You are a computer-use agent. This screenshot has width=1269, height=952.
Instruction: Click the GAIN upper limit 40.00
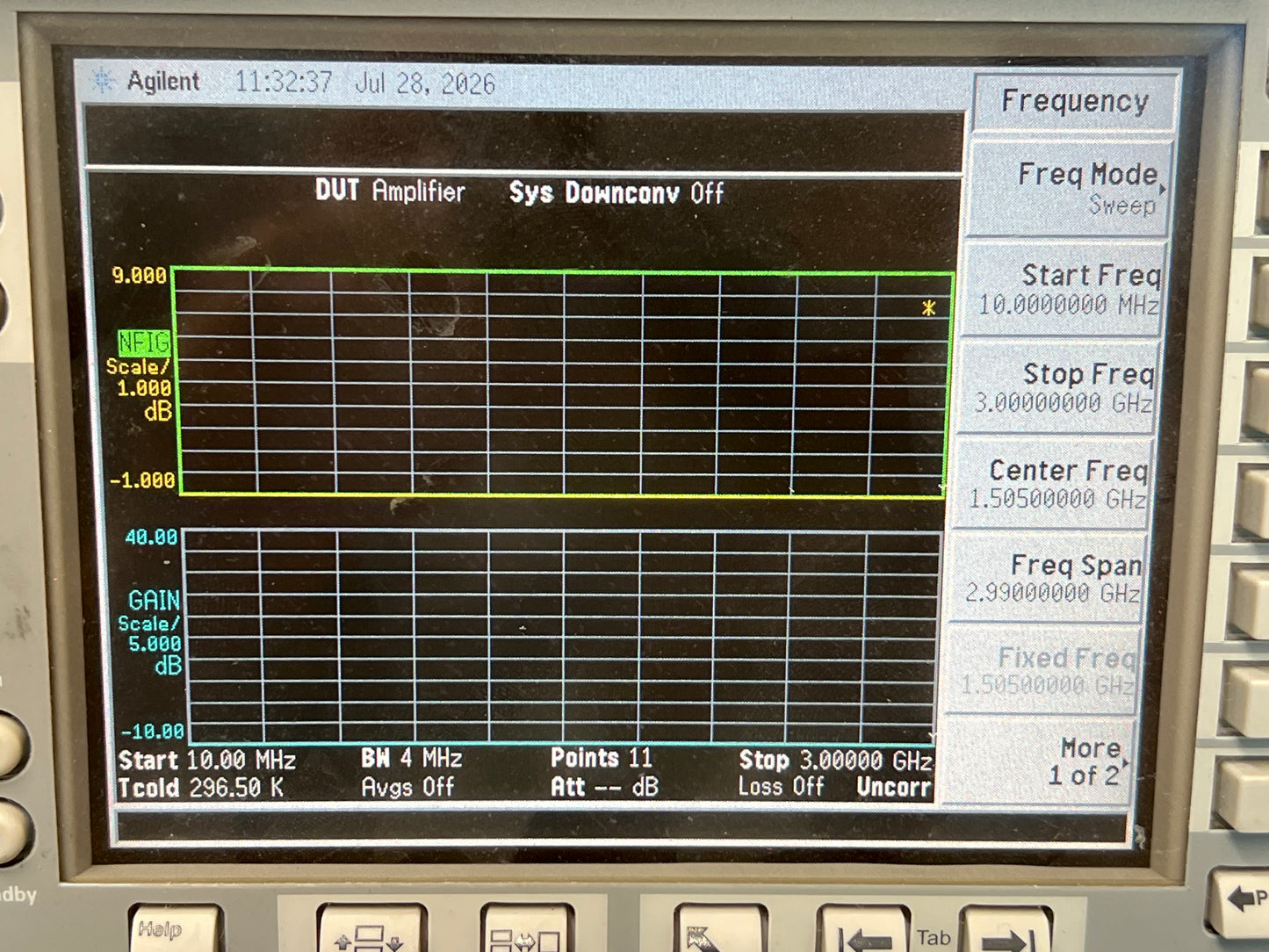(151, 537)
